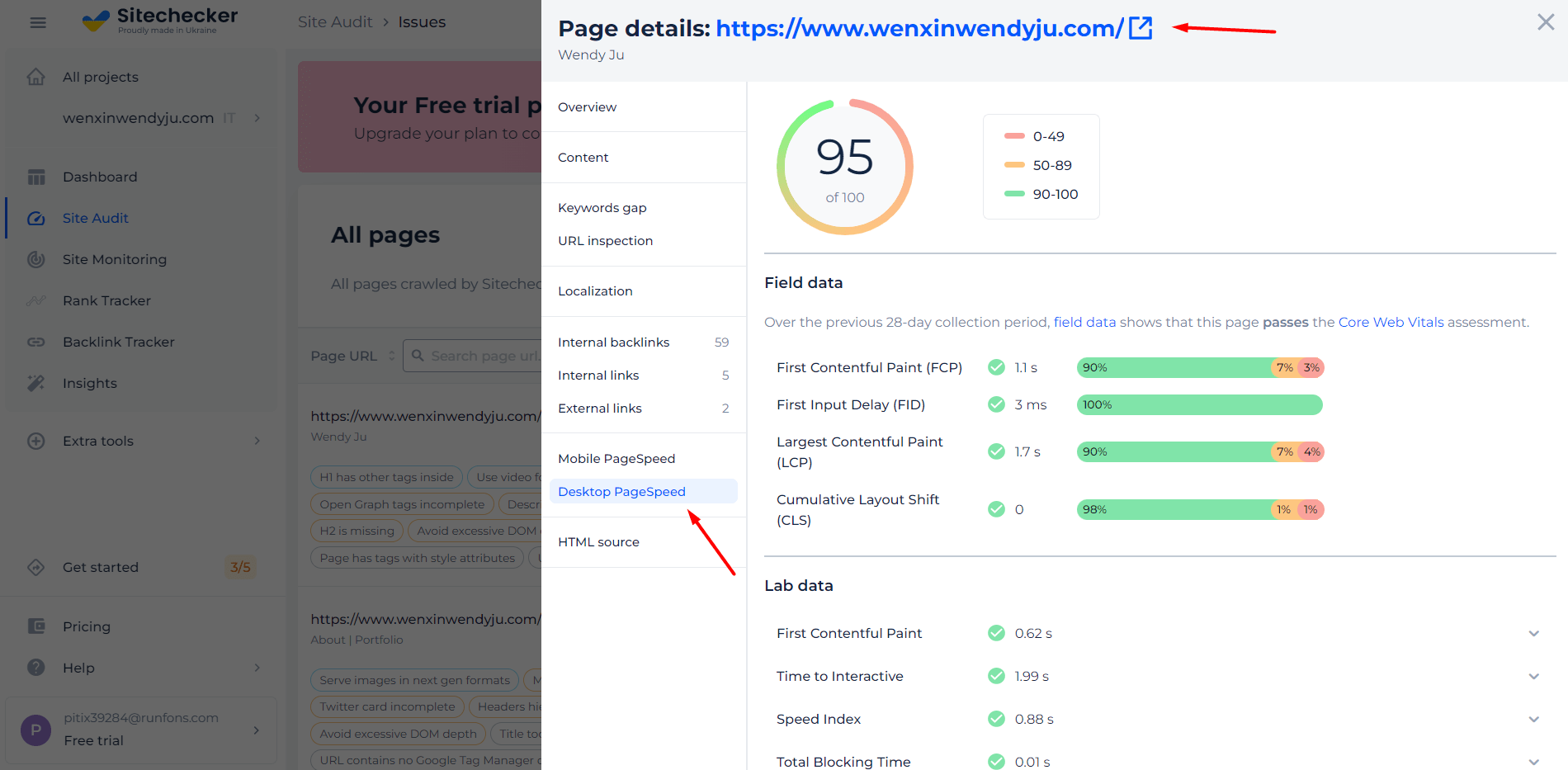Open Backlink Tracker in sidebar
The image size is (1568, 770).
tap(119, 342)
